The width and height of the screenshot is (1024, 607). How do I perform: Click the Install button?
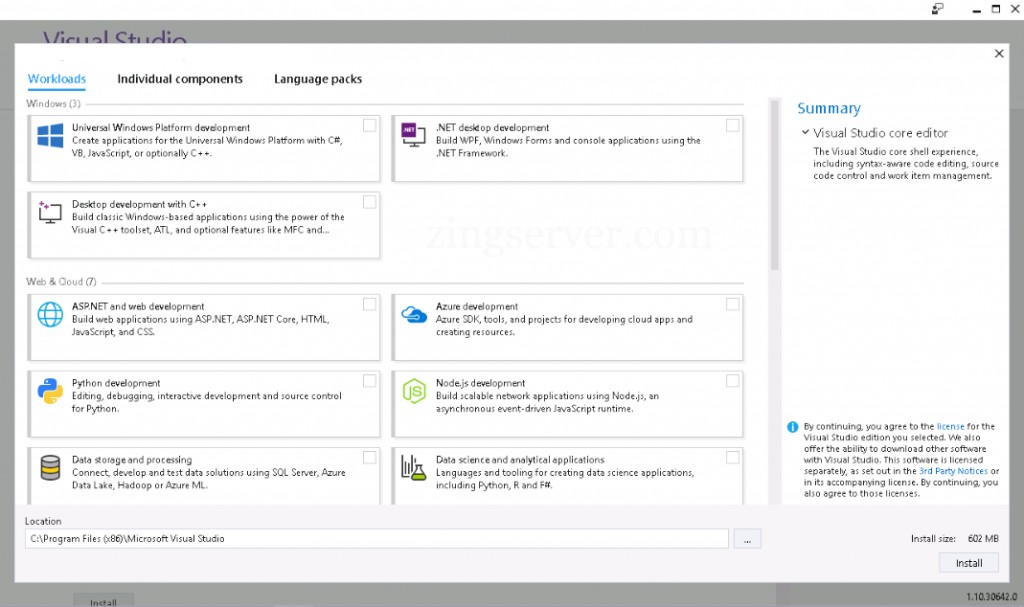968,562
